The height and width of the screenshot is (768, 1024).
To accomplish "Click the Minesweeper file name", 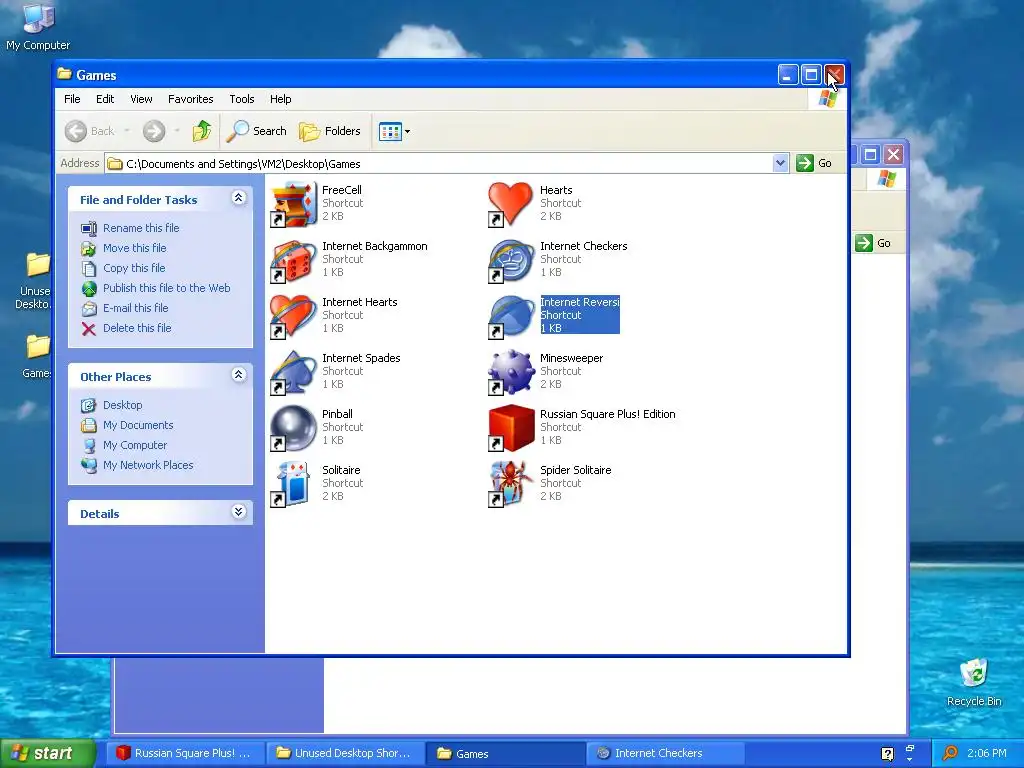I will click(x=571, y=358).
